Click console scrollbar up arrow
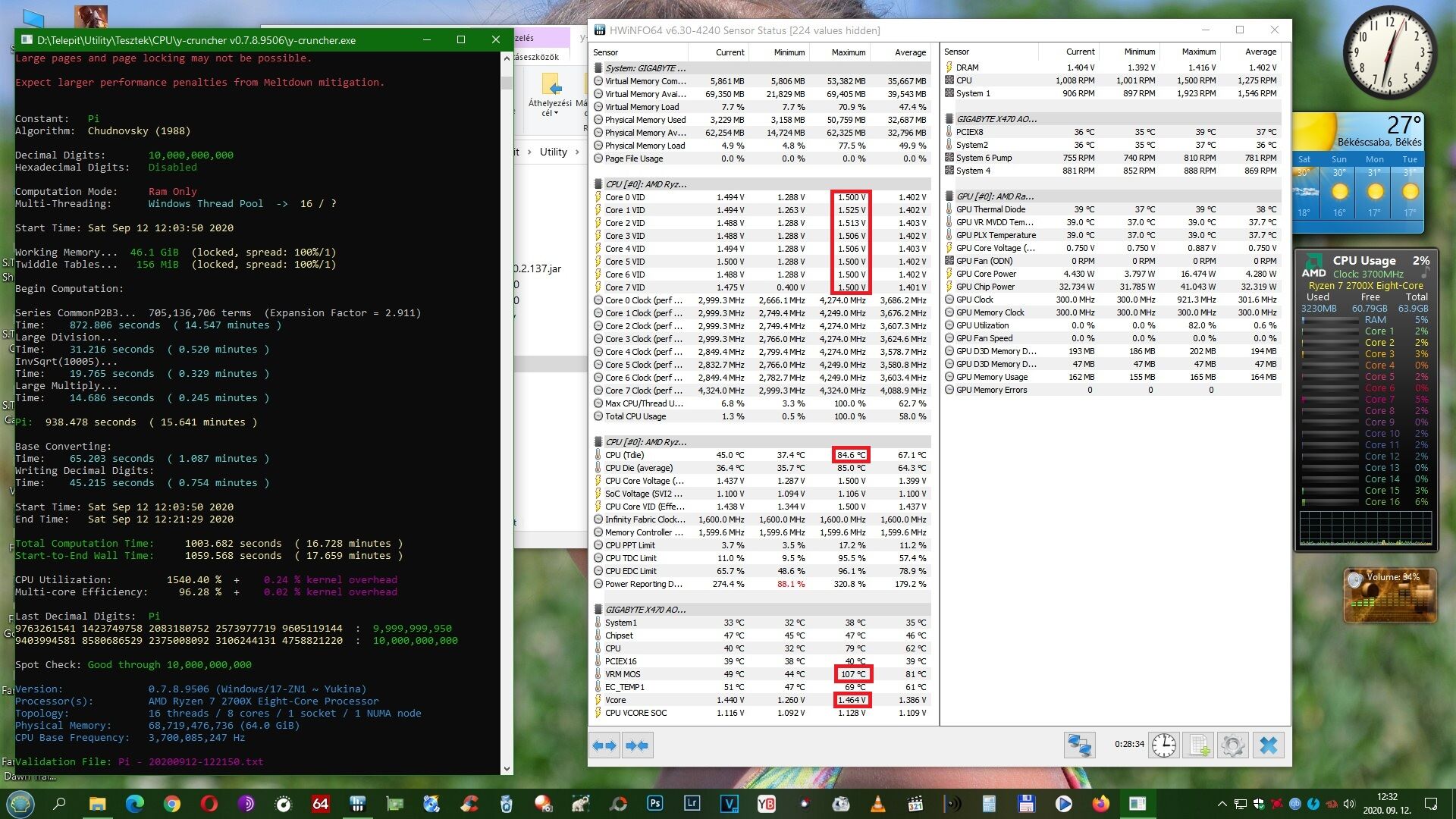The width and height of the screenshot is (1456, 819). point(507,58)
